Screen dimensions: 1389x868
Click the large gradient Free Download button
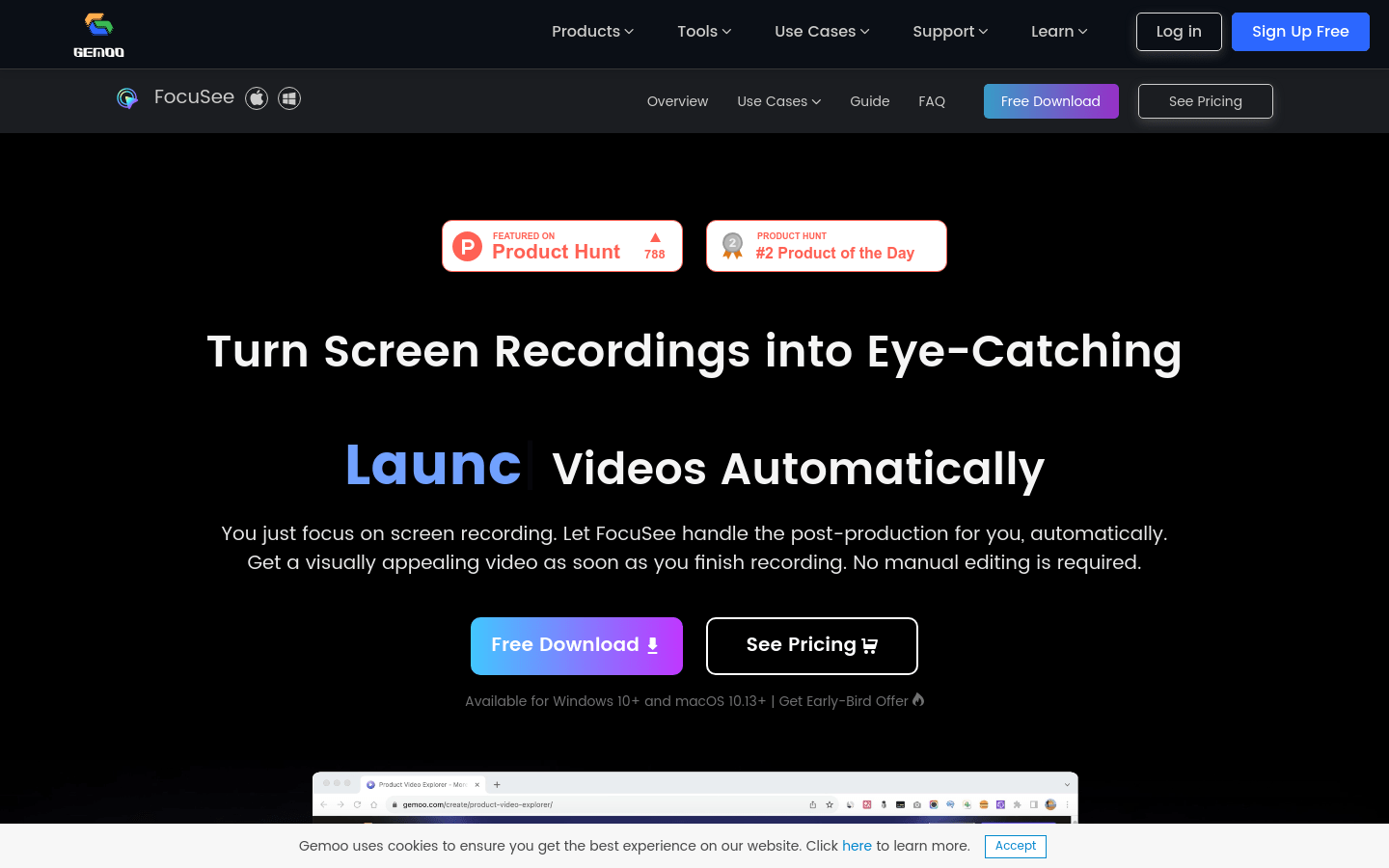577,646
